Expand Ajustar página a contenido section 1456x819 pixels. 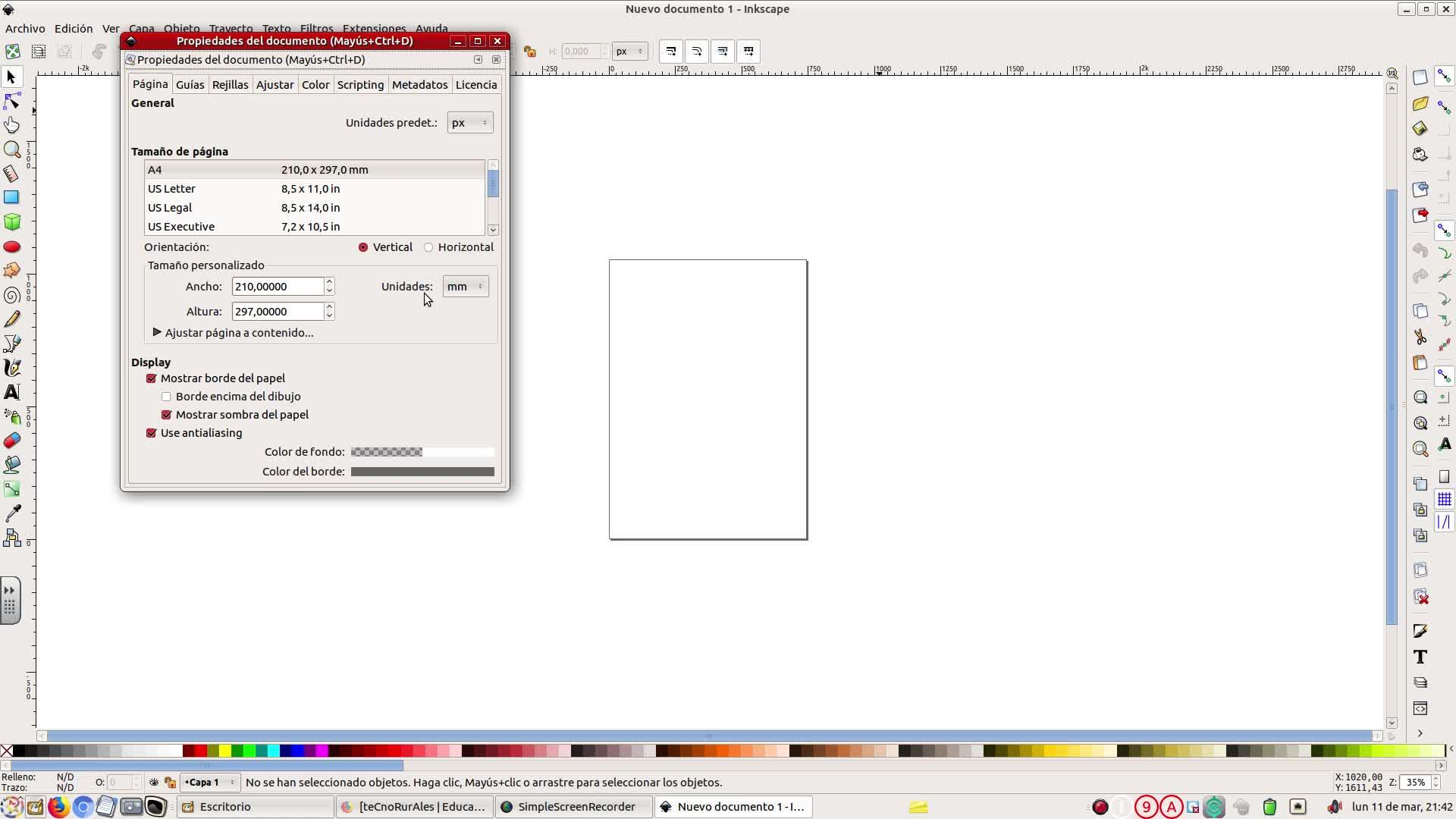pyautogui.click(x=157, y=333)
